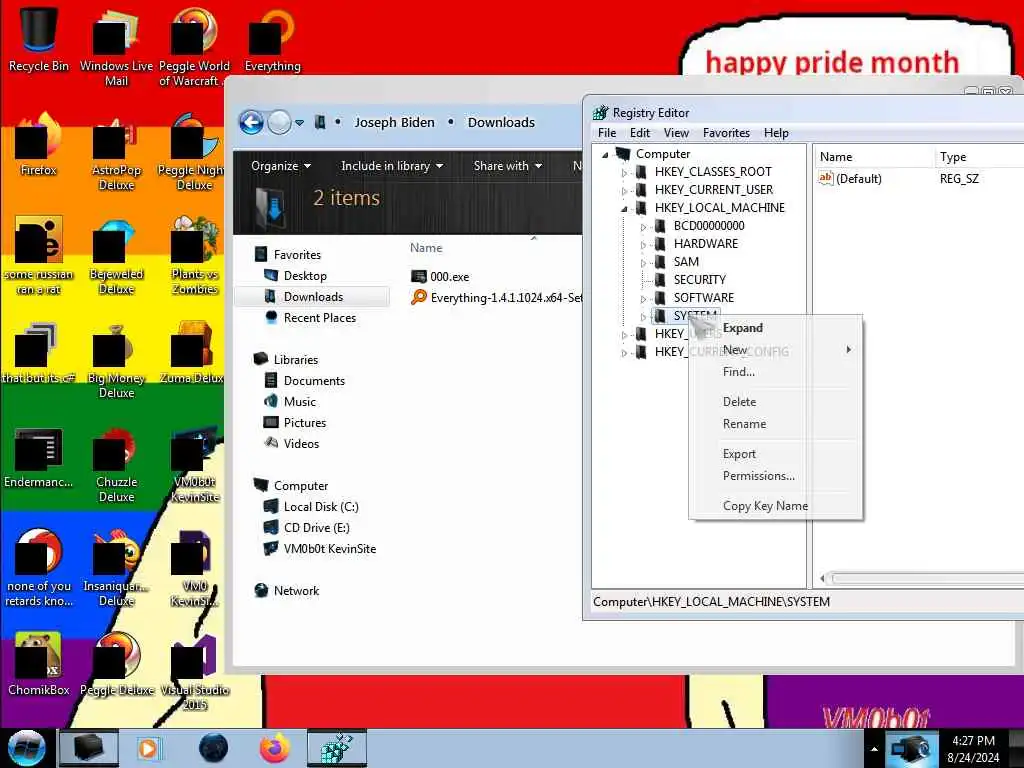Viewport: 1024px width, 768px height.
Task: Collapse the Computer root node arrow
Action: [x=605, y=155]
